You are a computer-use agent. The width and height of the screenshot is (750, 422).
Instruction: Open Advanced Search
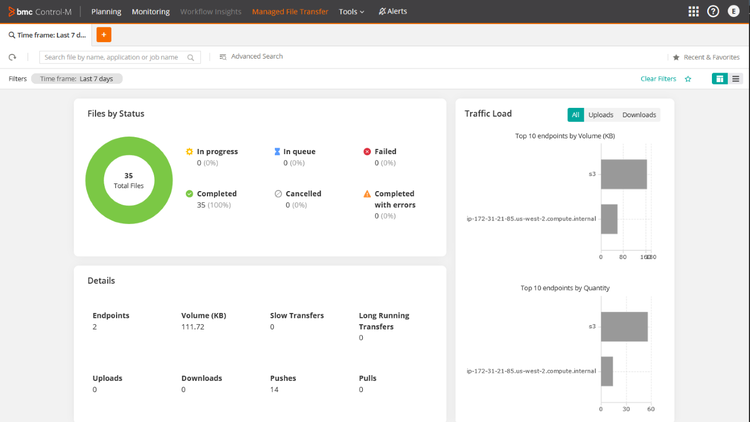(x=251, y=56)
